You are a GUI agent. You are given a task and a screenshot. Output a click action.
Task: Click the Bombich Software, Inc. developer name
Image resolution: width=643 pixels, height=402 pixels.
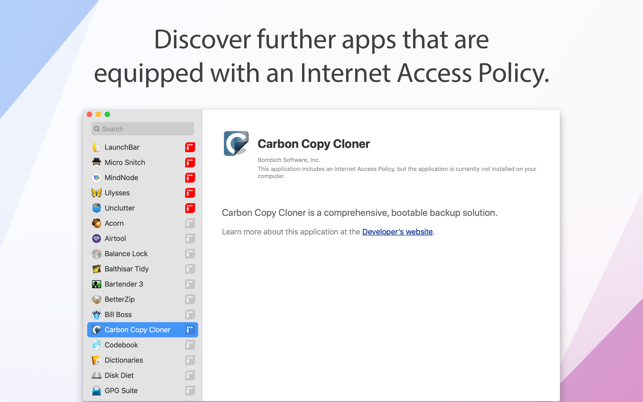(x=289, y=160)
